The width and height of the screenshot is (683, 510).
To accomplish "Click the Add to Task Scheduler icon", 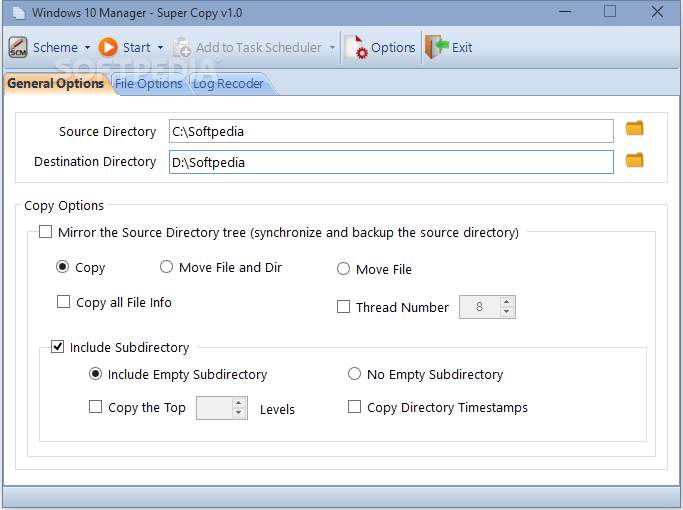I will (x=182, y=47).
